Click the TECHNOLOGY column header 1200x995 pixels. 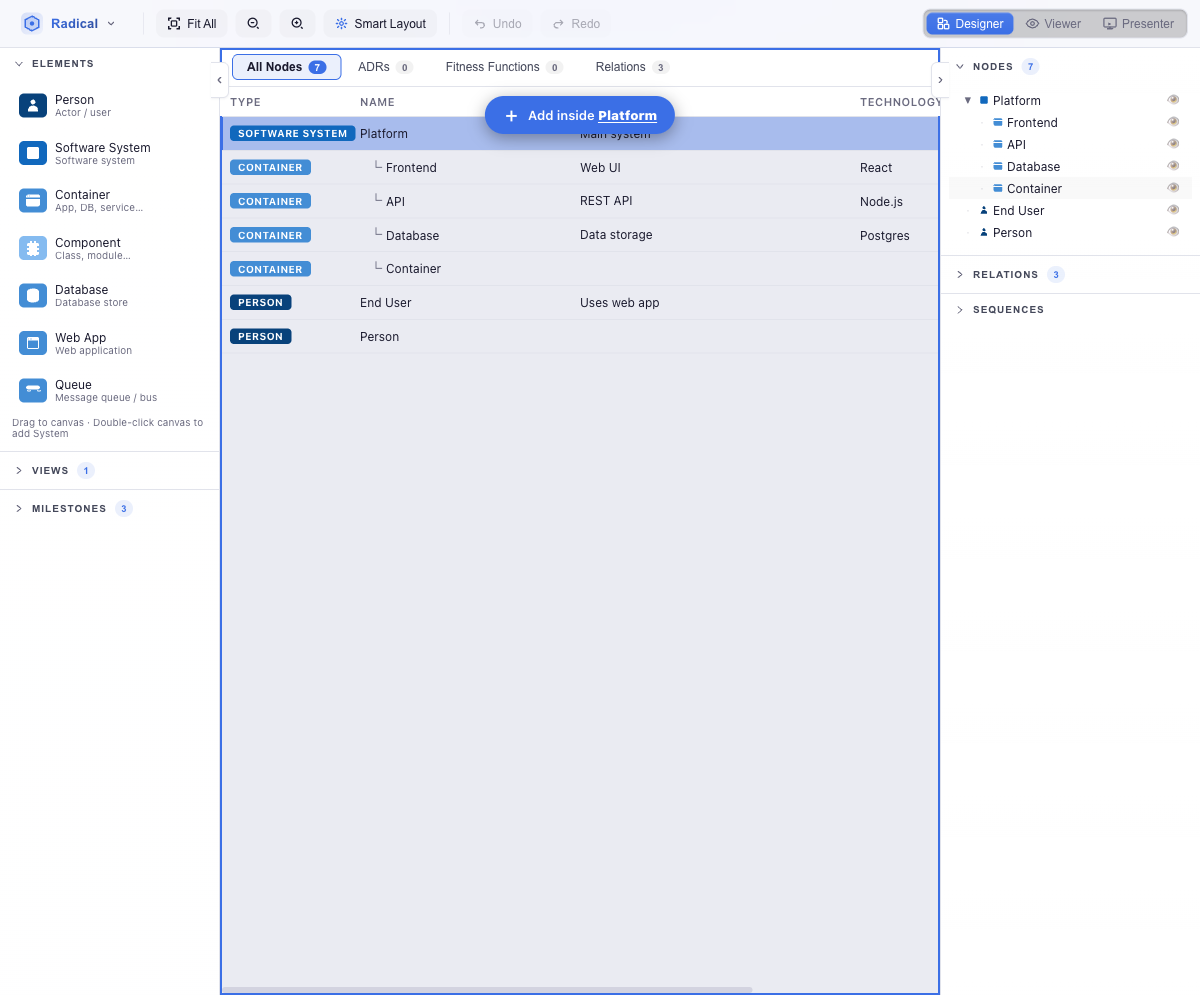899,102
